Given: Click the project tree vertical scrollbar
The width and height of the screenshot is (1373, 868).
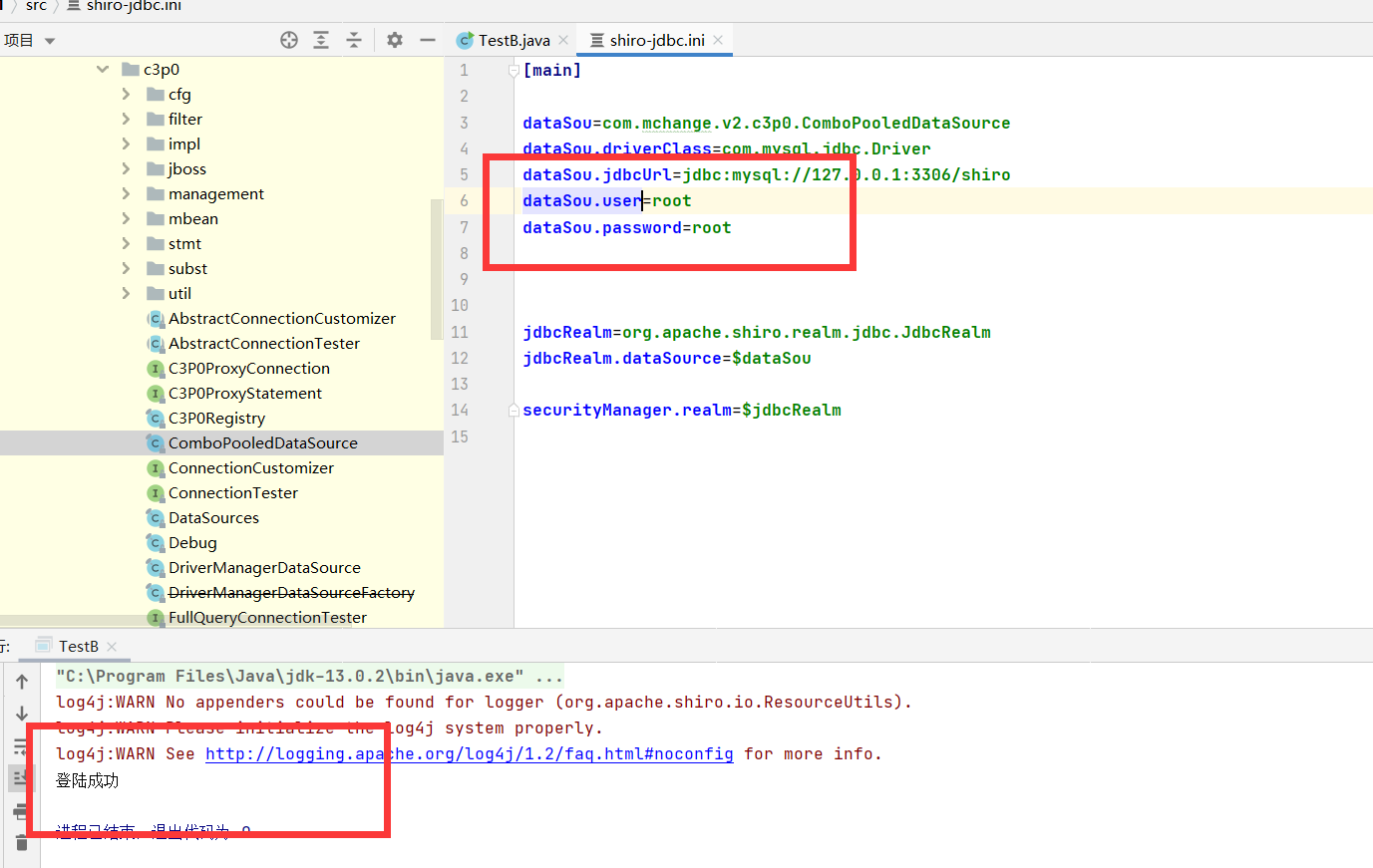Looking at the screenshot, I should 437,269.
